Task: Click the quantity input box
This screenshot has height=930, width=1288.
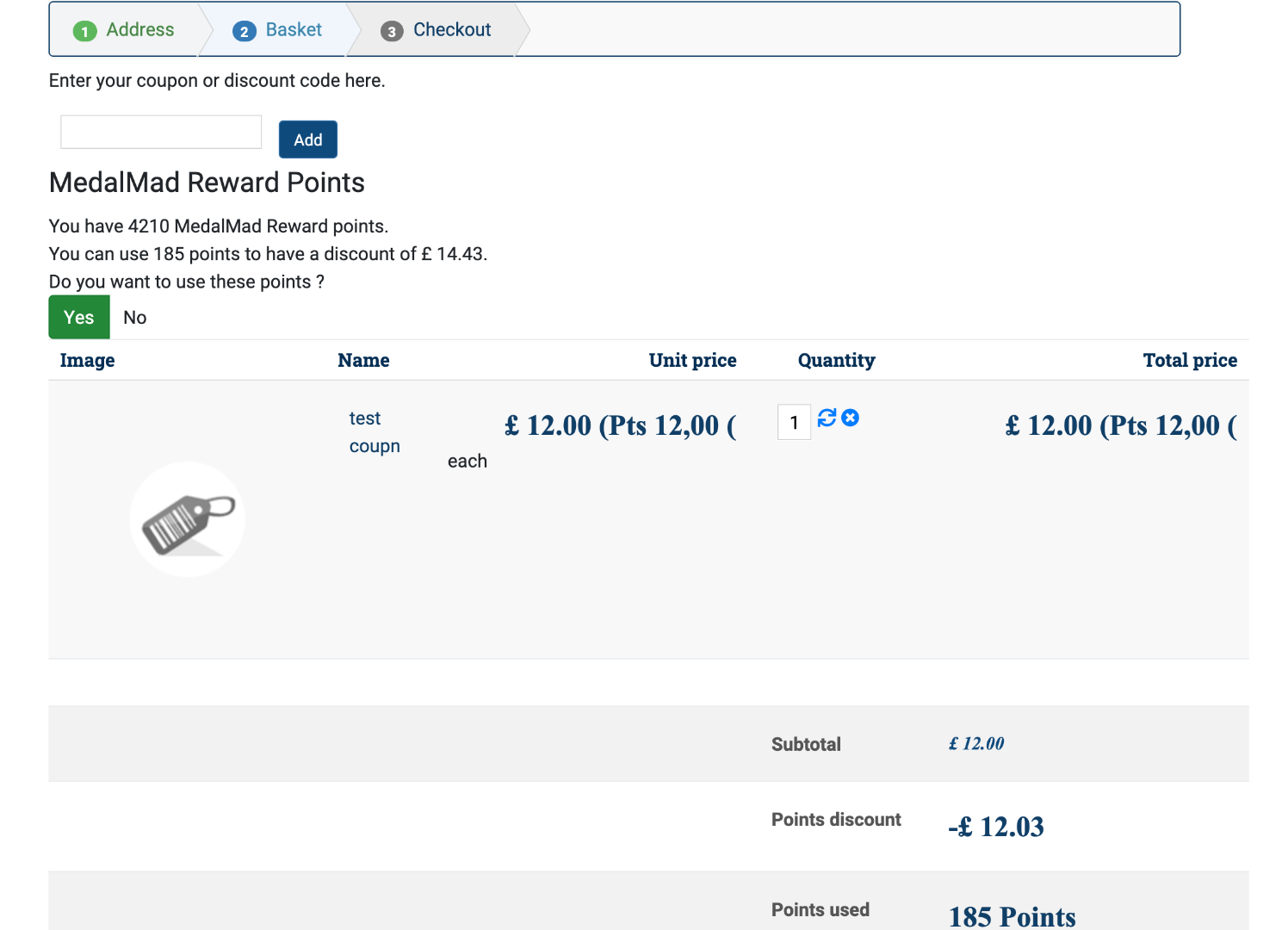Action: (x=794, y=423)
